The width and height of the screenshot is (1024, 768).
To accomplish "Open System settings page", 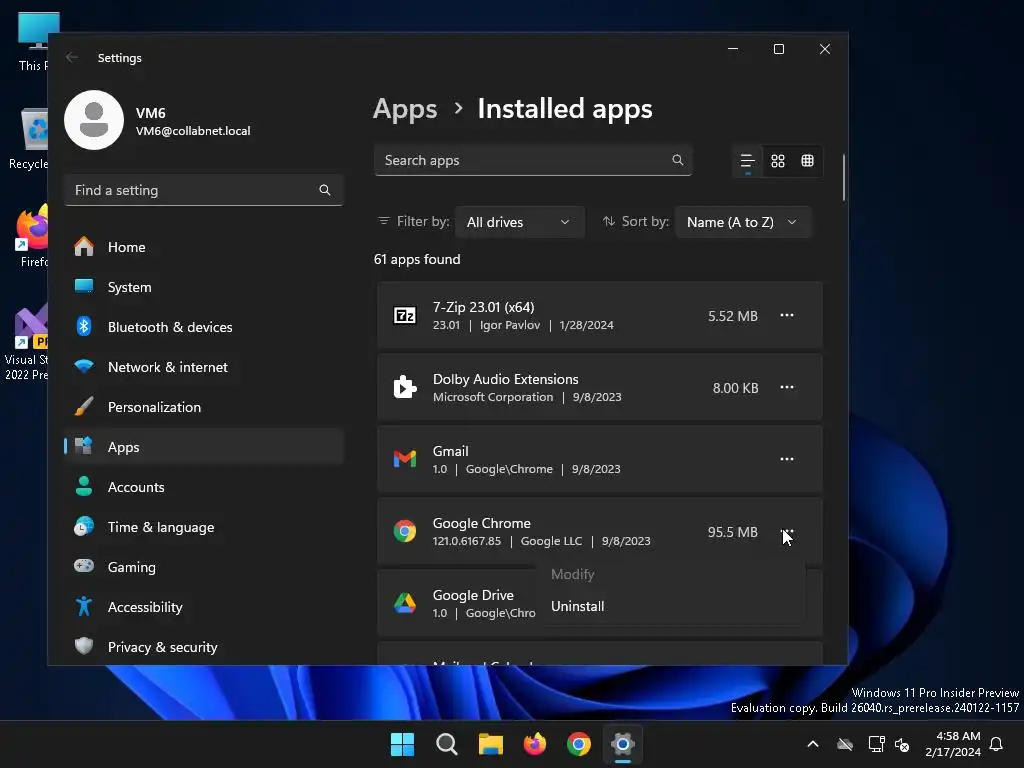I will (204, 287).
